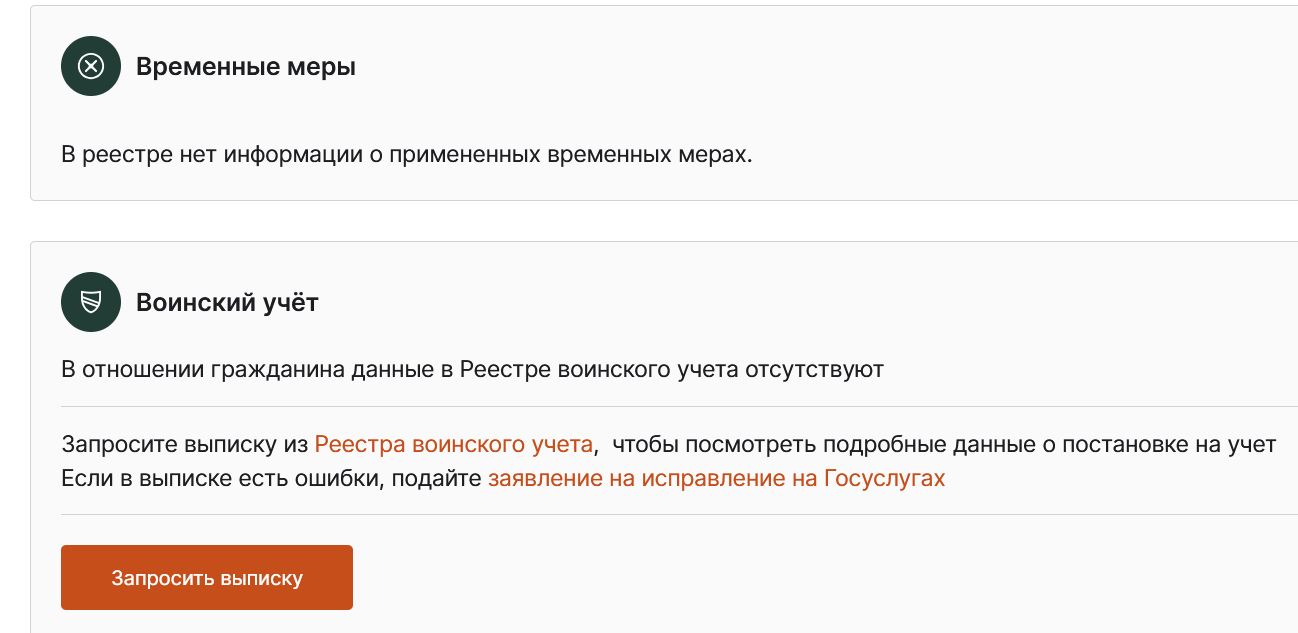Screen dimensions: 1298x633
Task: Click the shield icon beside Воинский учёт
Action: click(x=91, y=301)
